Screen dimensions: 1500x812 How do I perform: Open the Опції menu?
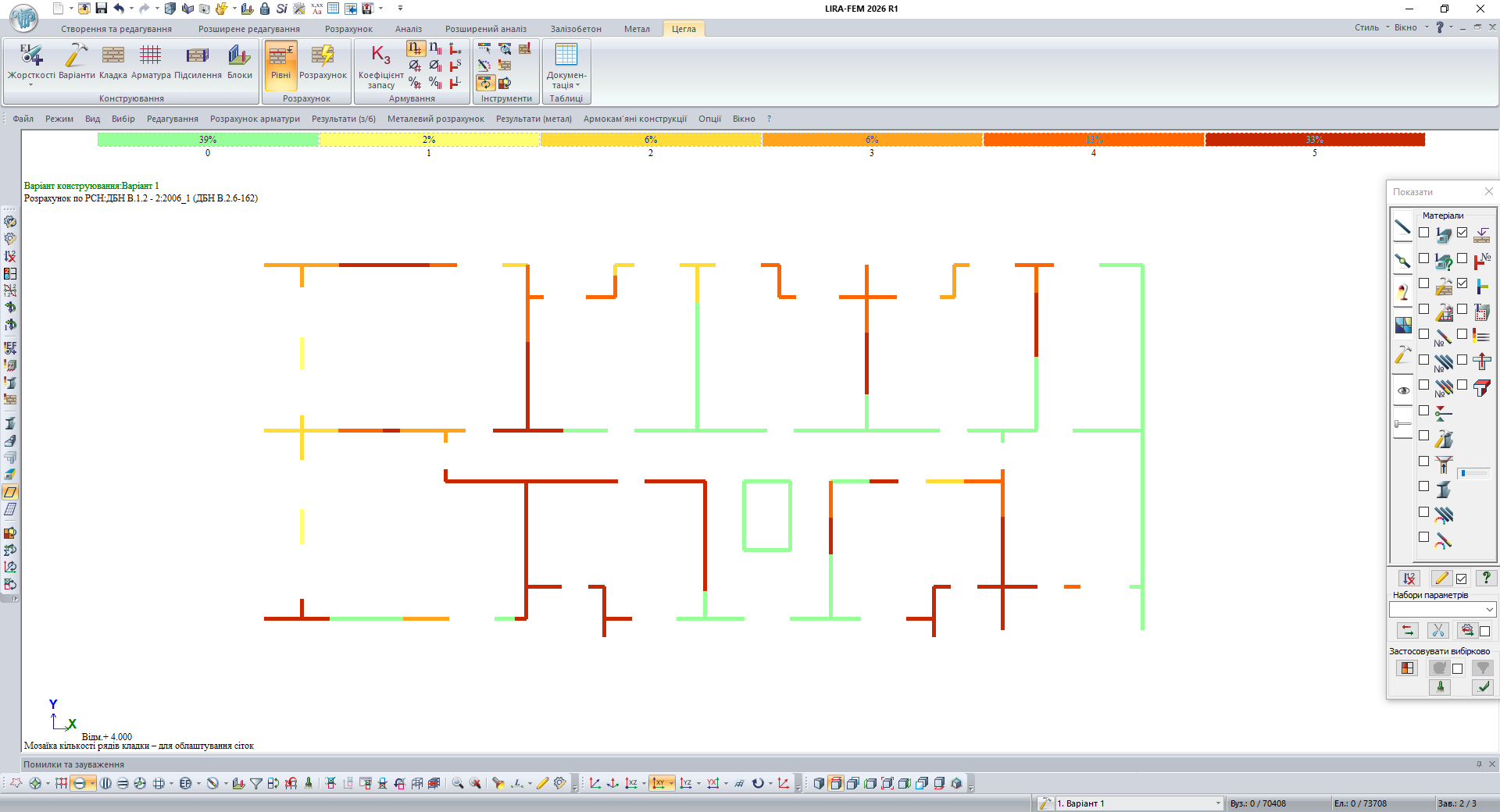pyautogui.click(x=709, y=119)
